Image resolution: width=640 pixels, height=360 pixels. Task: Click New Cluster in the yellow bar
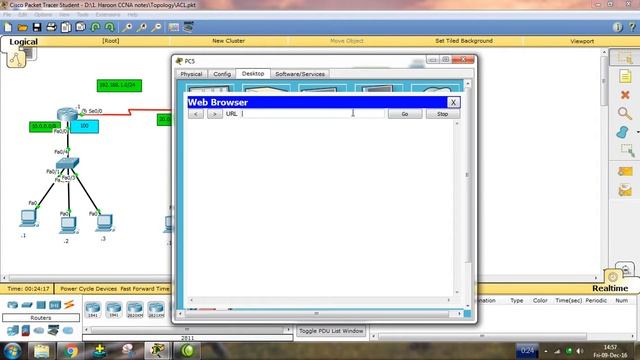tap(229, 41)
